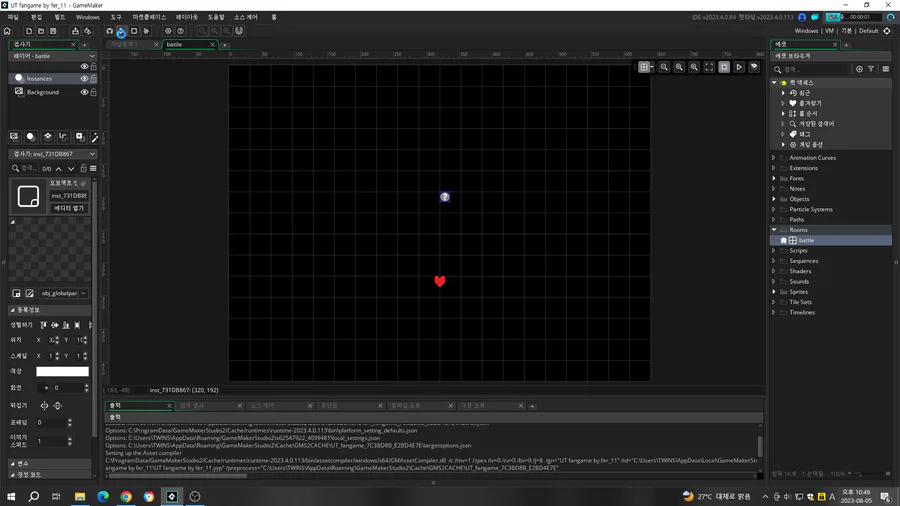900x506 pixels.
Task: Stop the running game with Stop icon
Action: (x=134, y=31)
